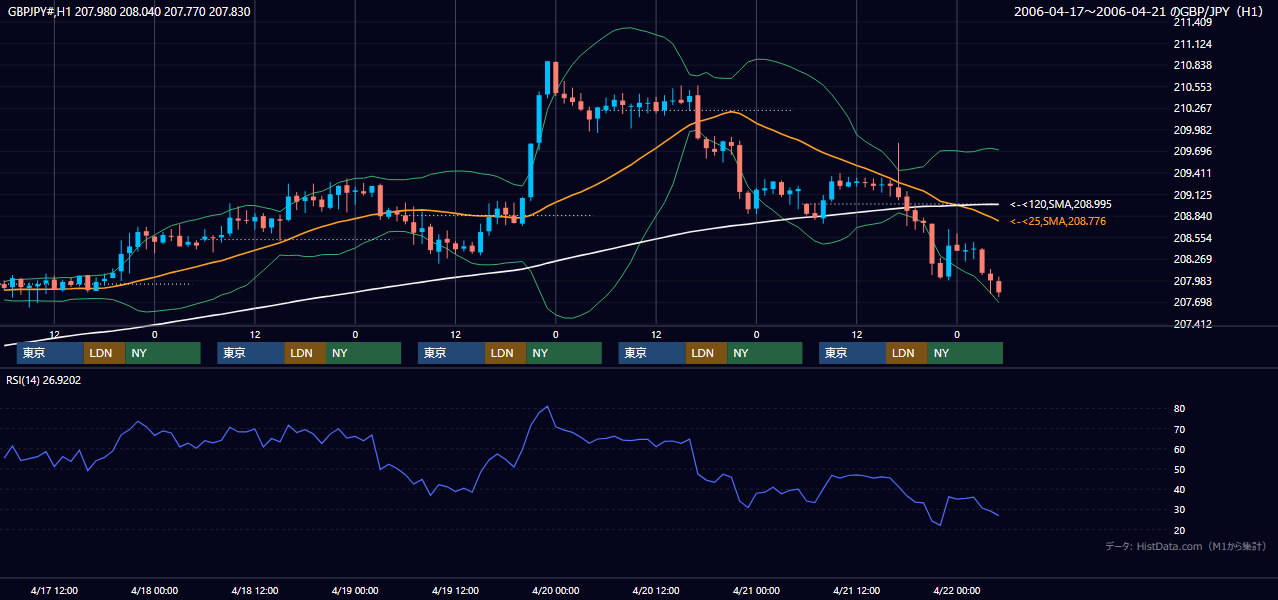Click the leftmost NY session block

pos(163,353)
